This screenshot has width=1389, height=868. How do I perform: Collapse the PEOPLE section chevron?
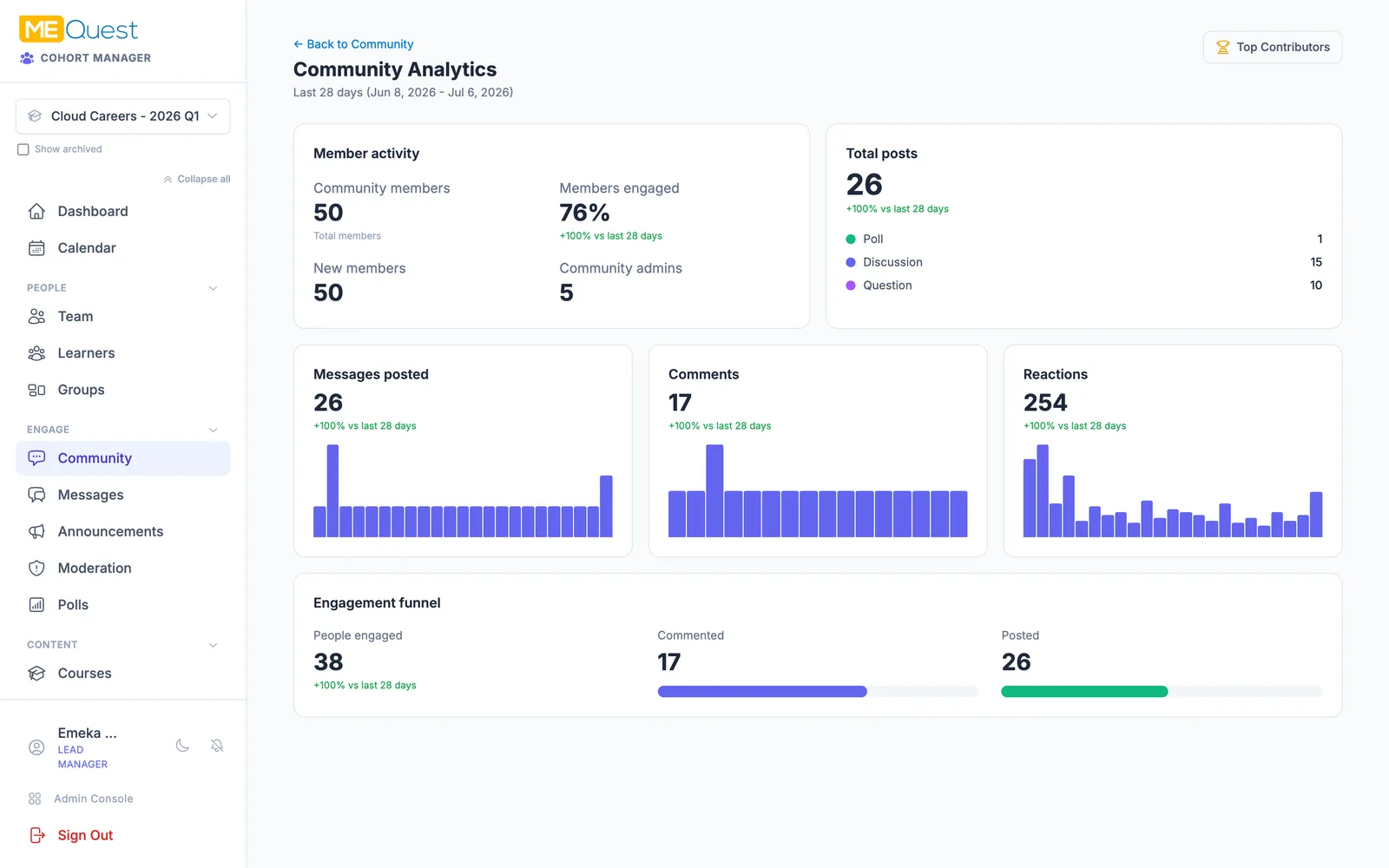(x=213, y=288)
